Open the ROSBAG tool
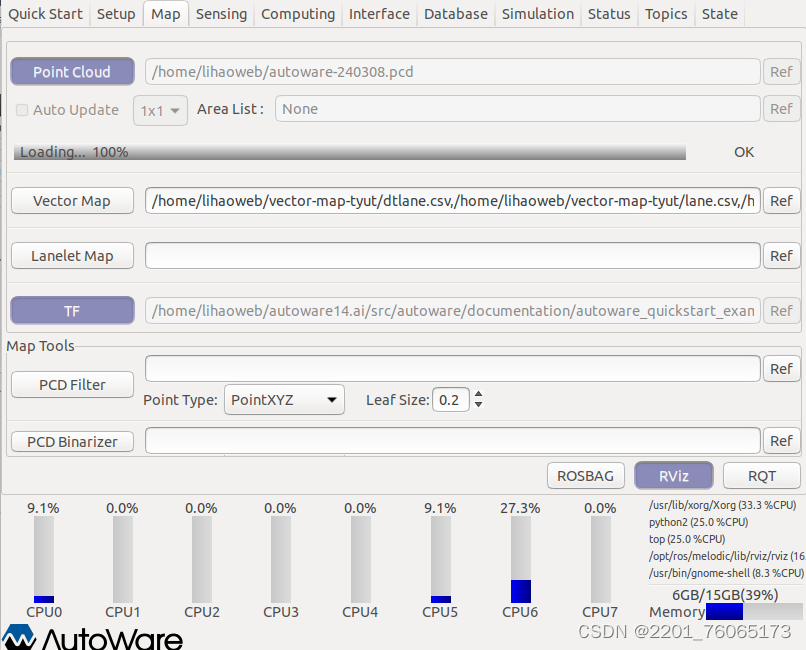 point(585,475)
